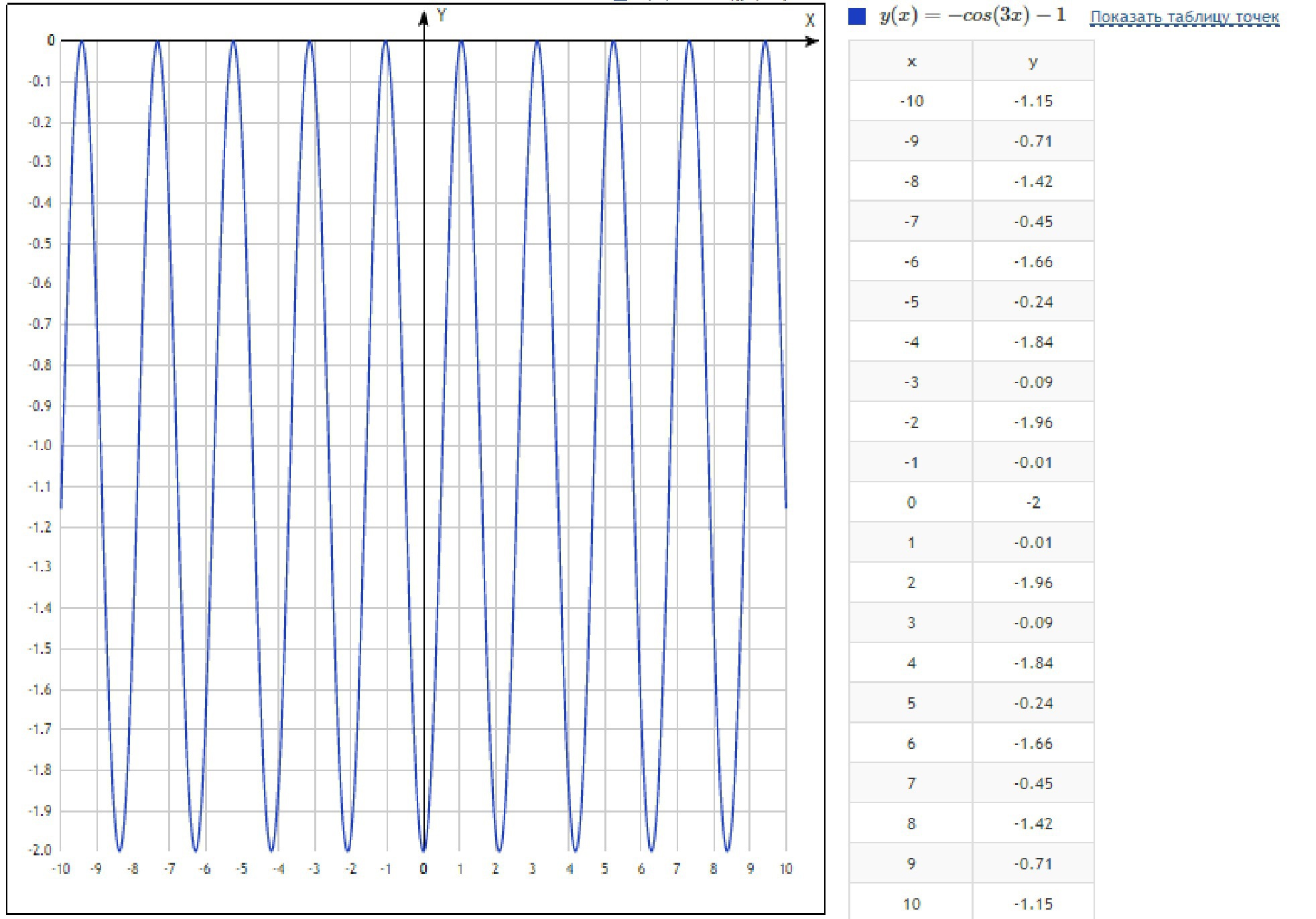Click the -2.0 tick label on vertical axis
The width and height of the screenshot is (1316, 919).
(40, 850)
